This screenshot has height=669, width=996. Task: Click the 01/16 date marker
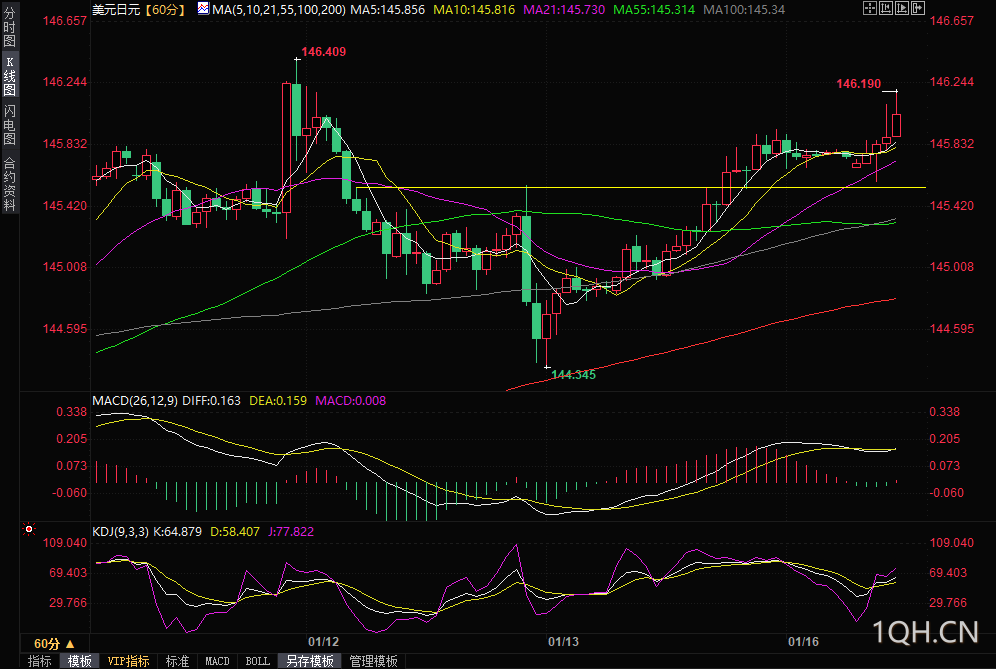[803, 642]
